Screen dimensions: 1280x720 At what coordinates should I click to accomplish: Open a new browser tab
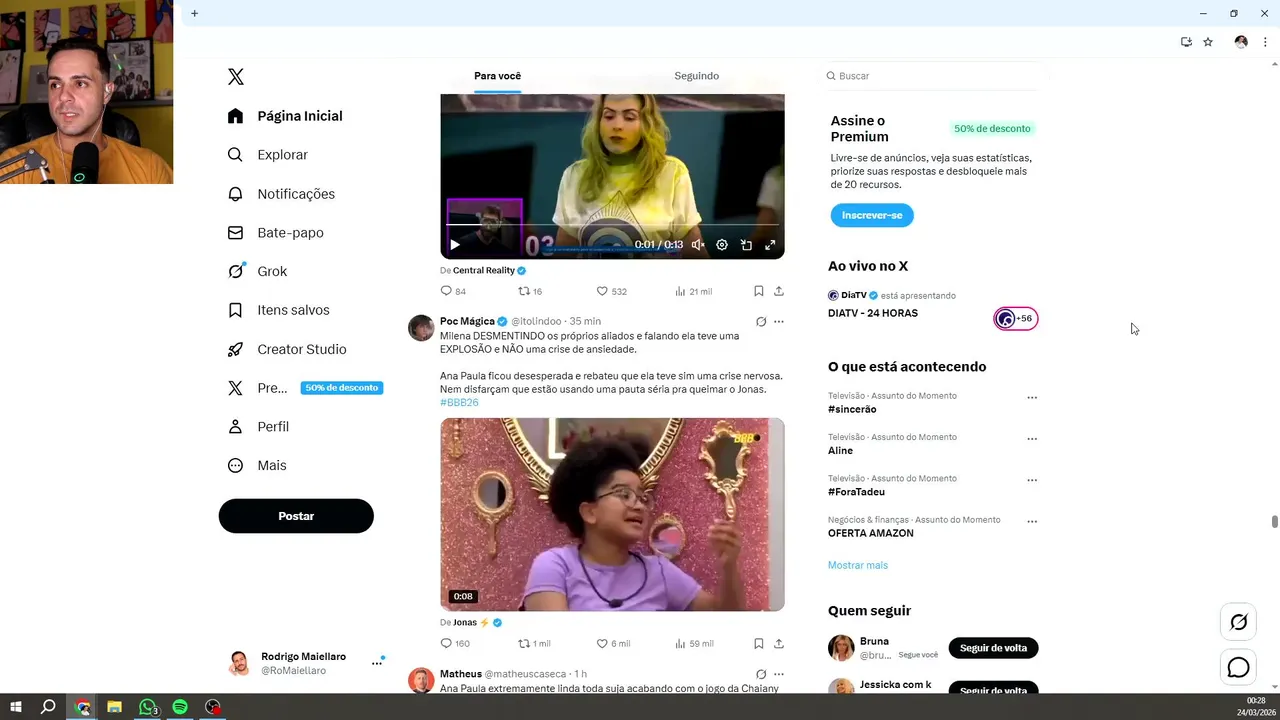194,13
